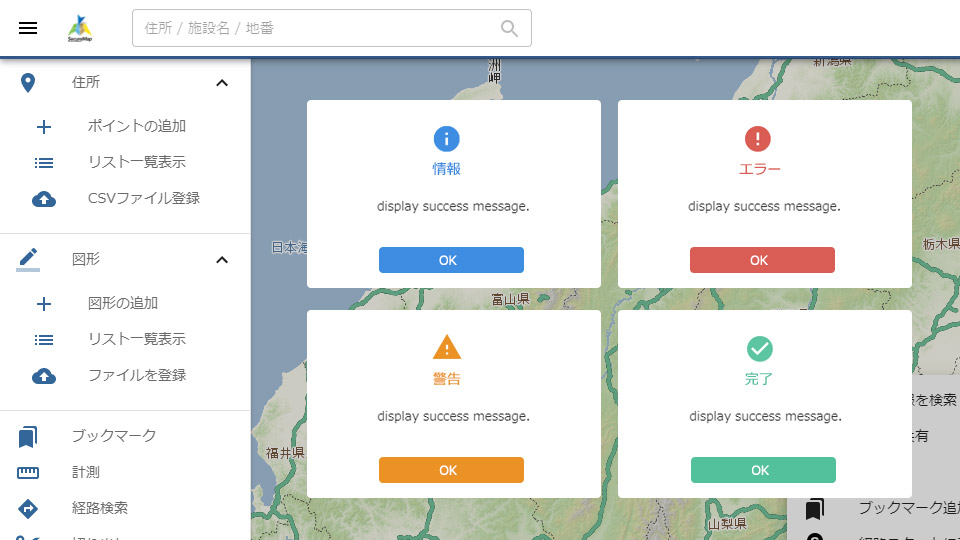Click the list icon under 図形
Image resolution: width=960 pixels, height=540 pixels.
(x=44, y=340)
